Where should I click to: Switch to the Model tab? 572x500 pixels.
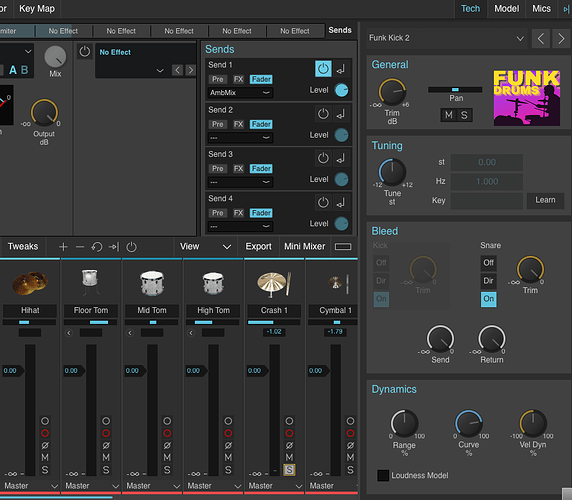(506, 9)
